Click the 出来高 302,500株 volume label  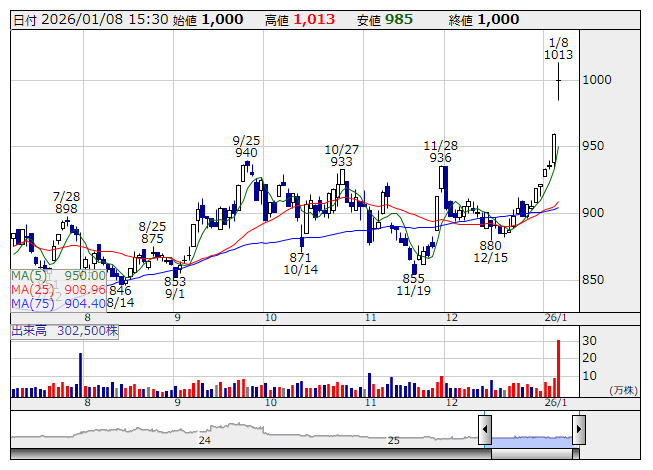click(x=65, y=329)
